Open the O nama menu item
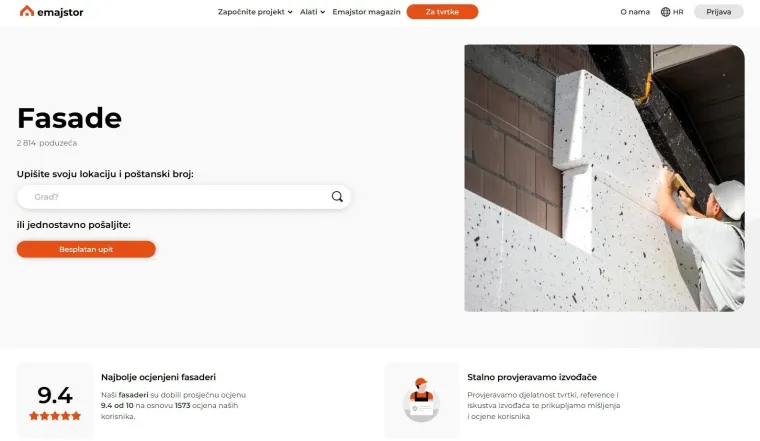The height and width of the screenshot is (441, 760). coord(635,12)
